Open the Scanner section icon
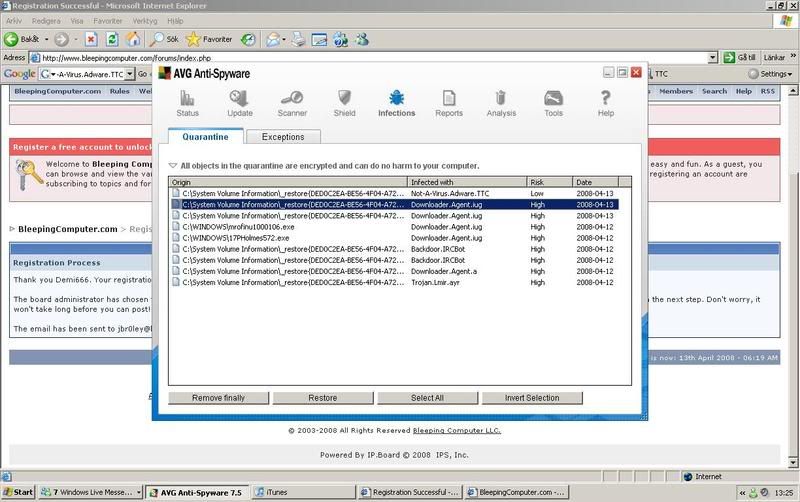Screen dimensions: 800x502 (292, 104)
